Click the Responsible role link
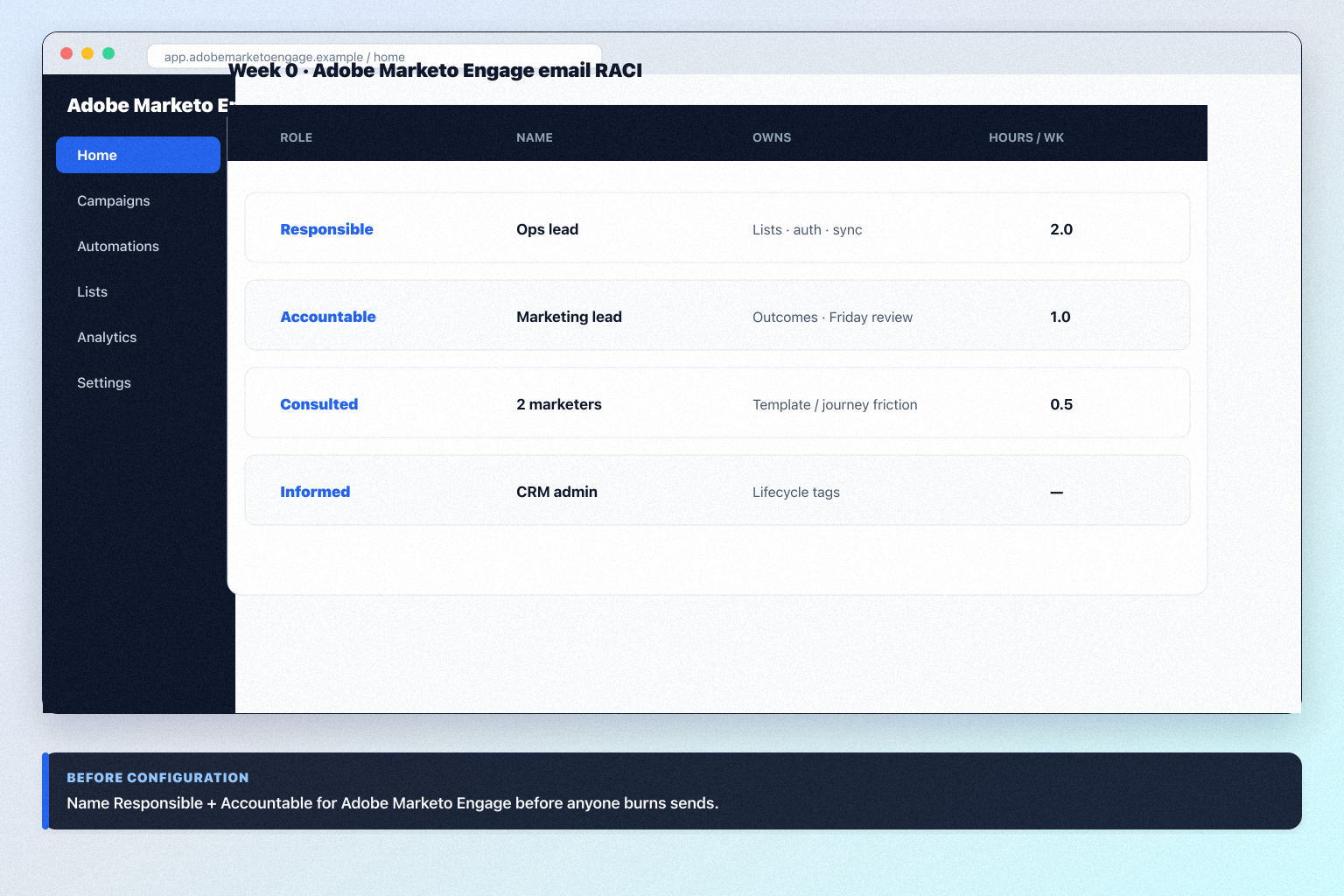The height and width of the screenshot is (896, 1344). coord(326,229)
